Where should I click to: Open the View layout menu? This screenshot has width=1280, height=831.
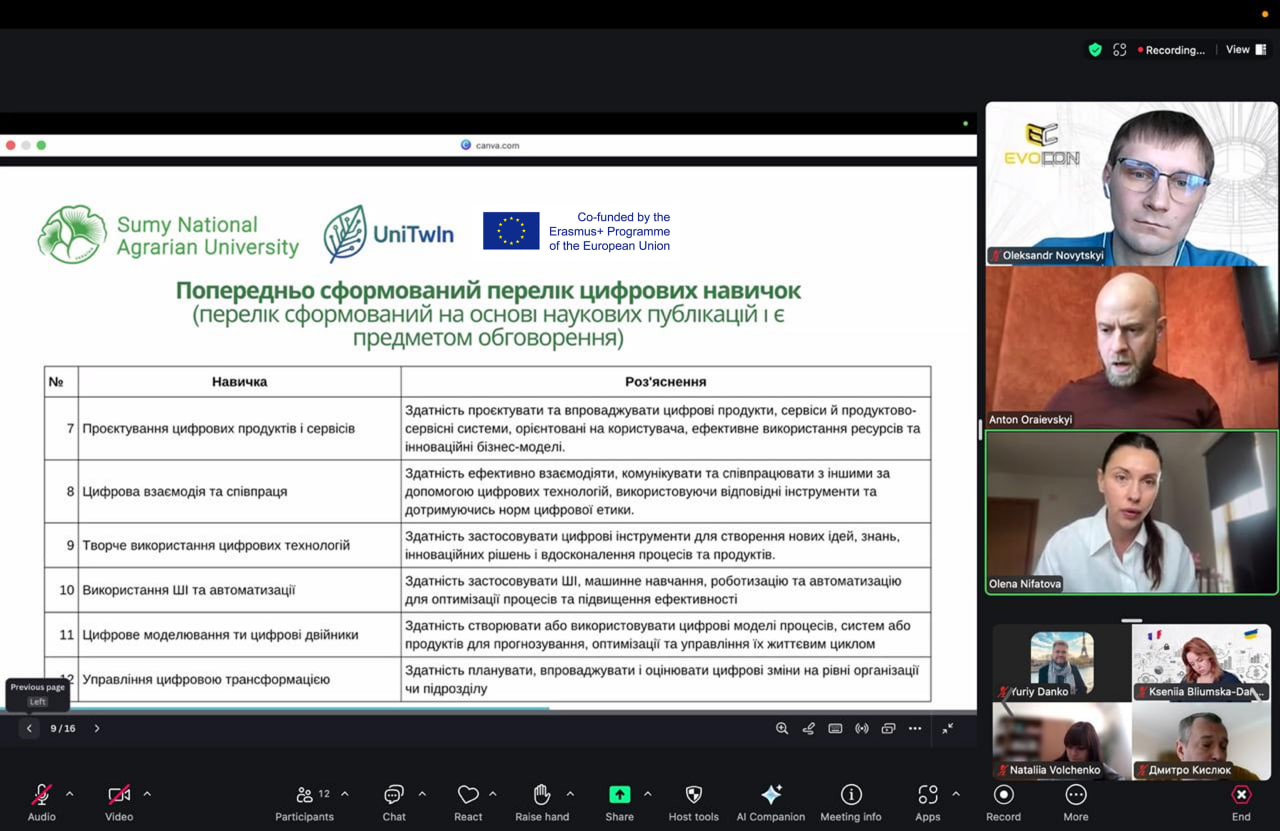(x=1245, y=50)
